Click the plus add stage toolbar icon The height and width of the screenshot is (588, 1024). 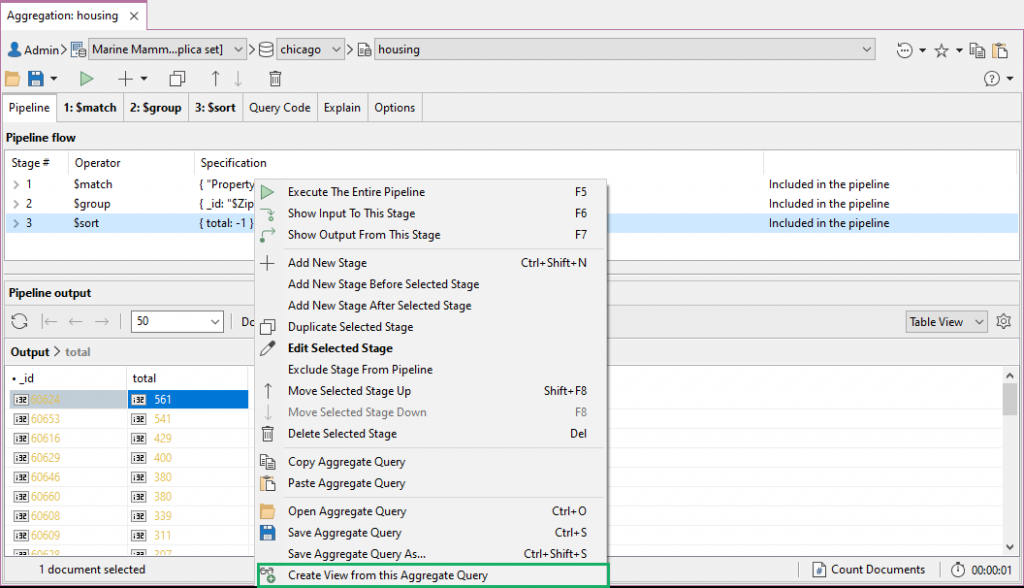coord(125,79)
